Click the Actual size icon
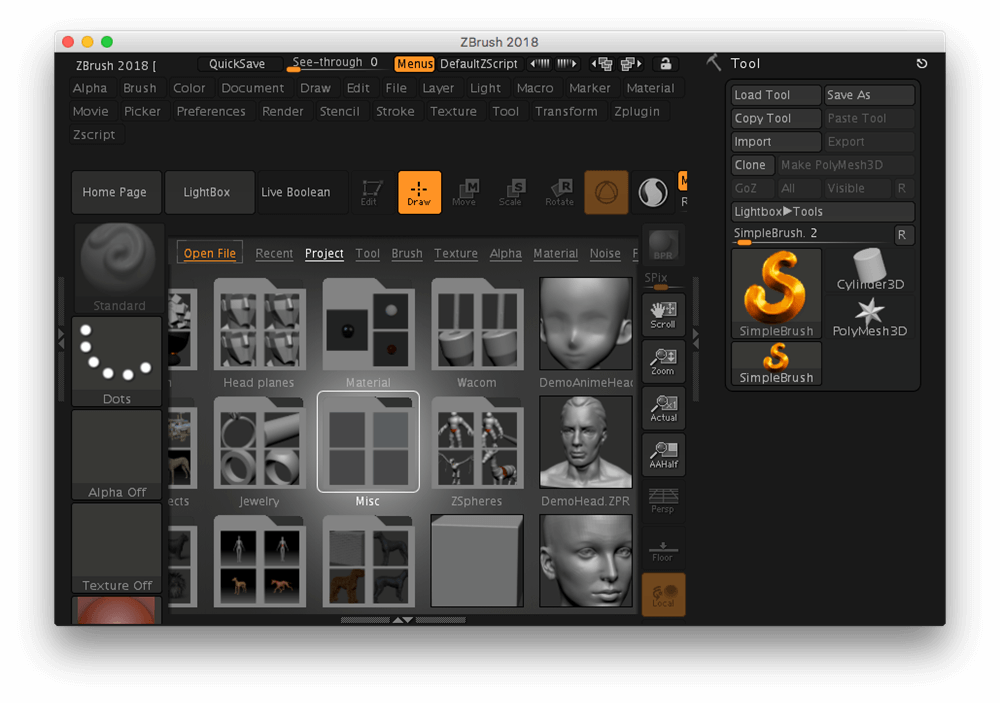 (x=663, y=408)
